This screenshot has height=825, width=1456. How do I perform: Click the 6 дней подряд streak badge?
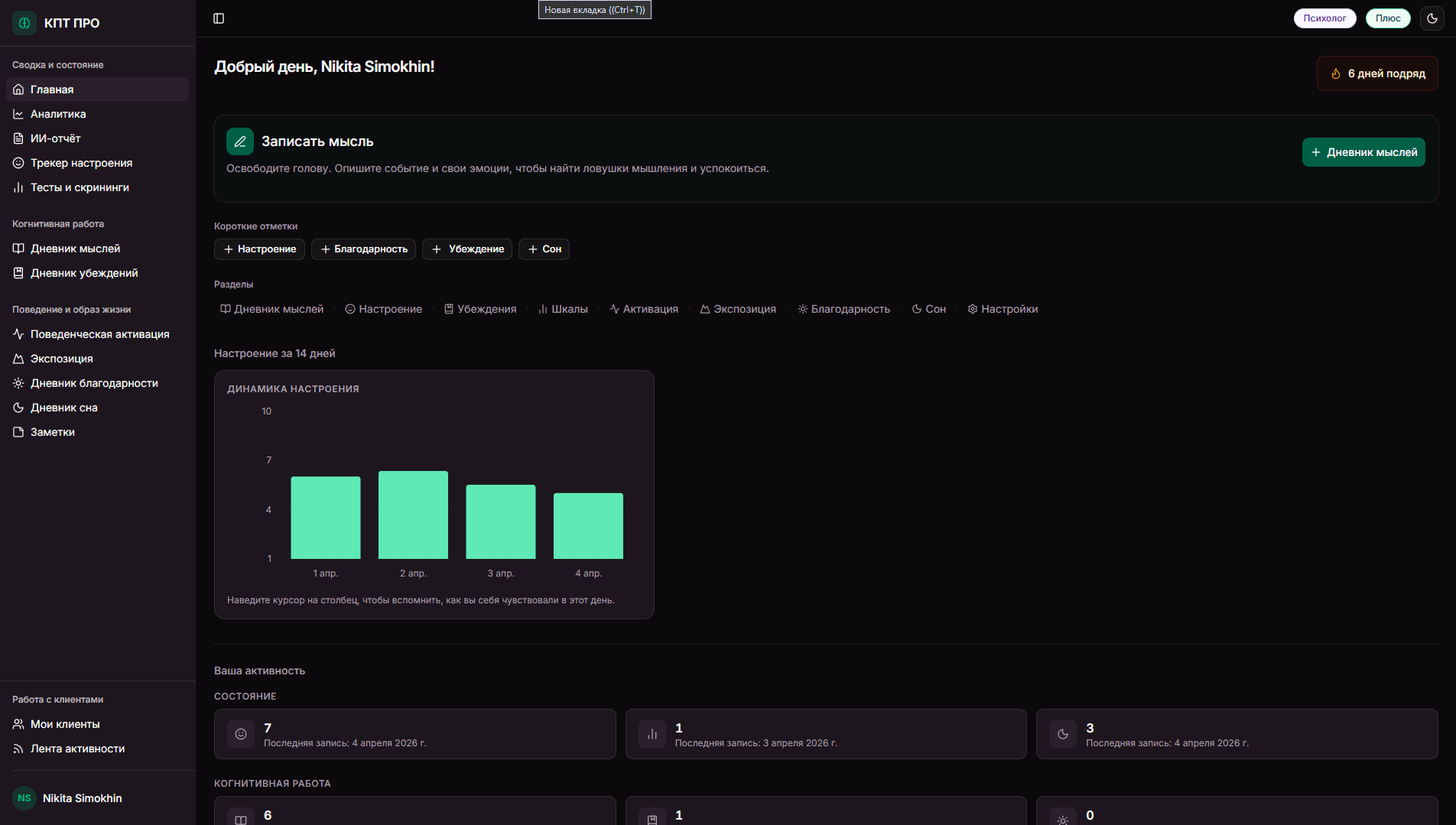pyautogui.click(x=1377, y=73)
